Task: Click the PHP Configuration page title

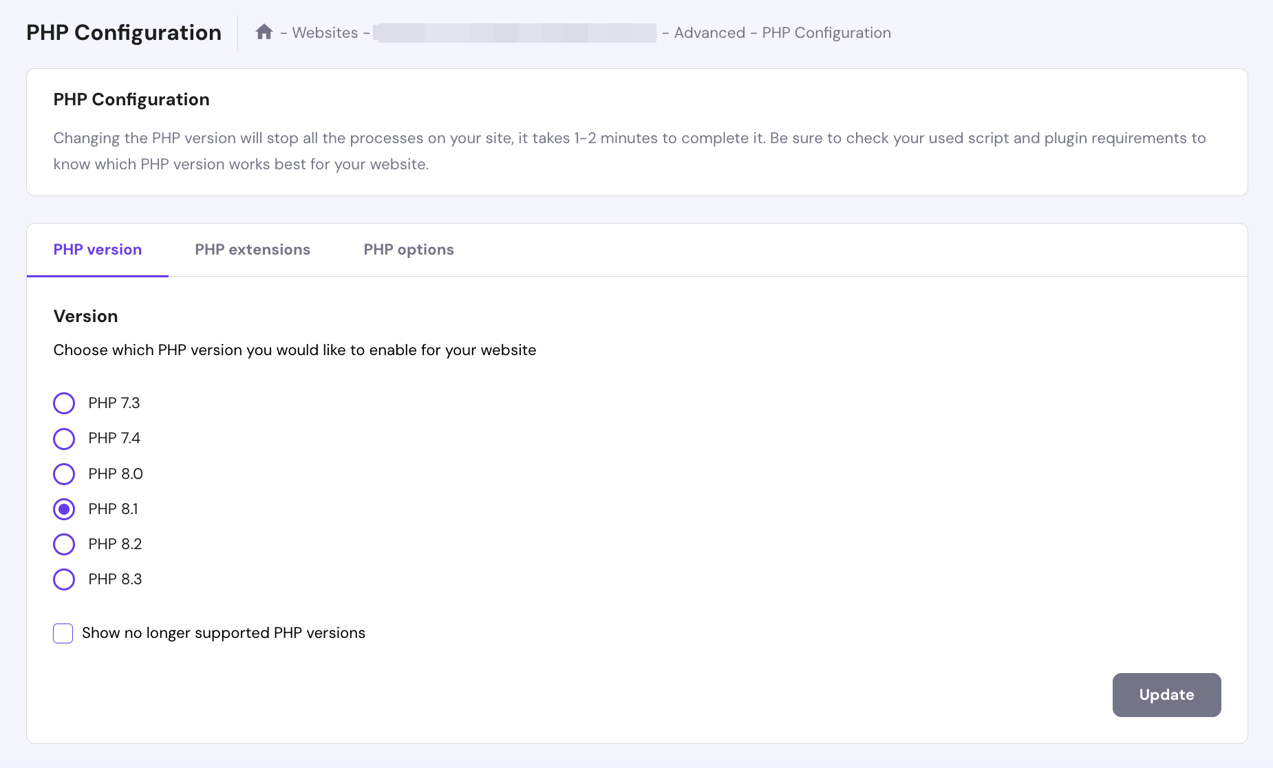Action: (123, 31)
